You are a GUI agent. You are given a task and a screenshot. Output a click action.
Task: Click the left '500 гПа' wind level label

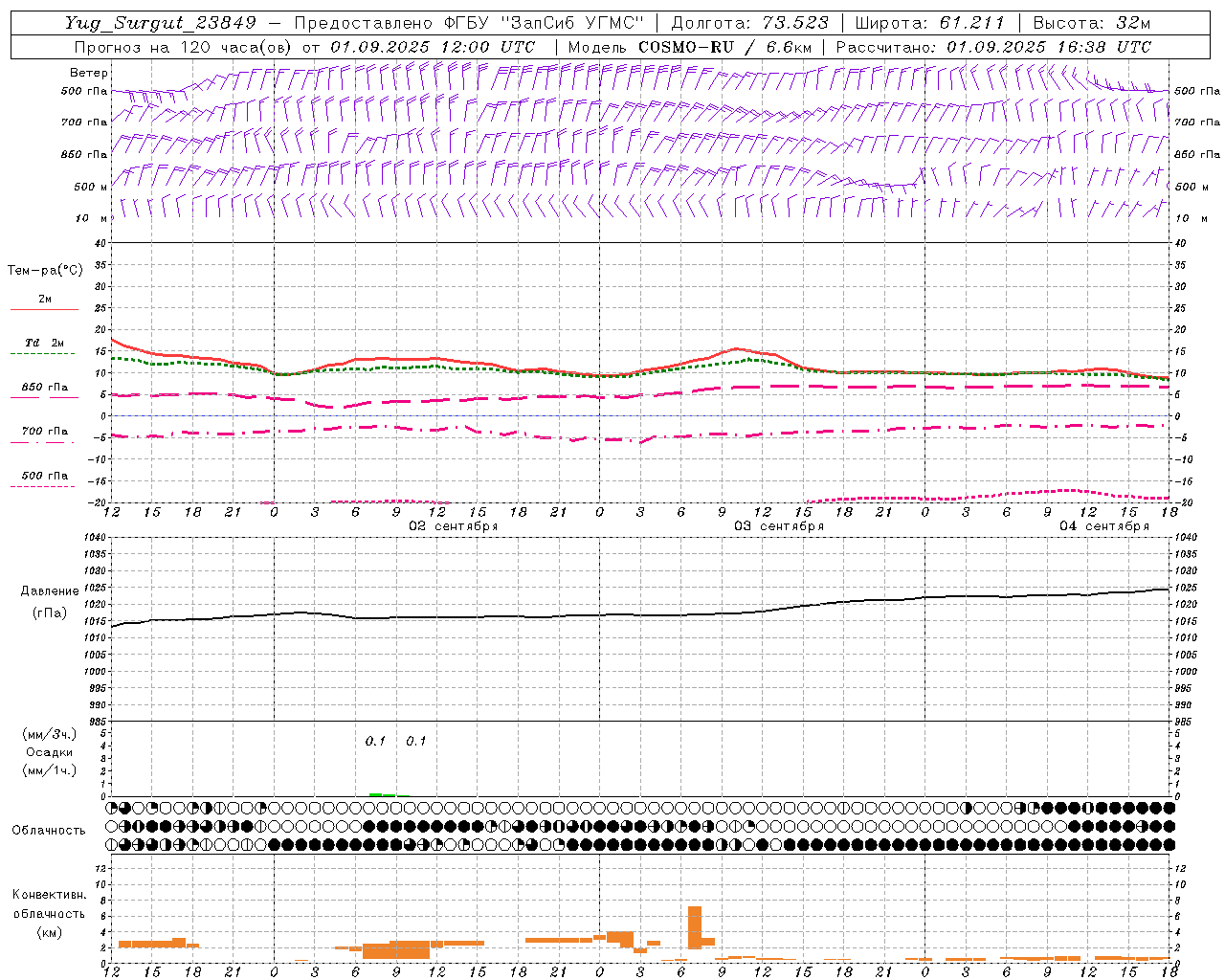coord(84,91)
